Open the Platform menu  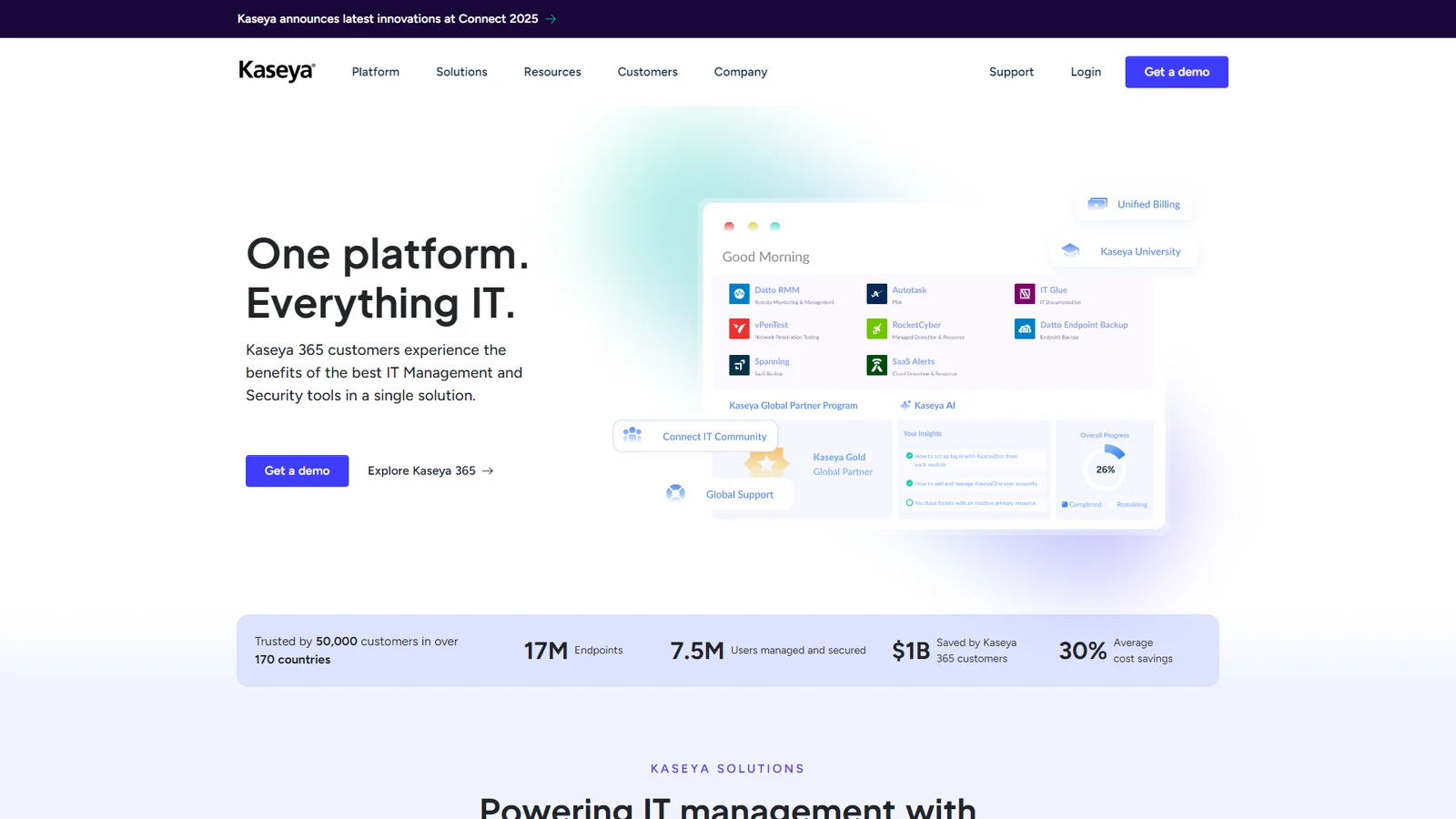pos(376,72)
